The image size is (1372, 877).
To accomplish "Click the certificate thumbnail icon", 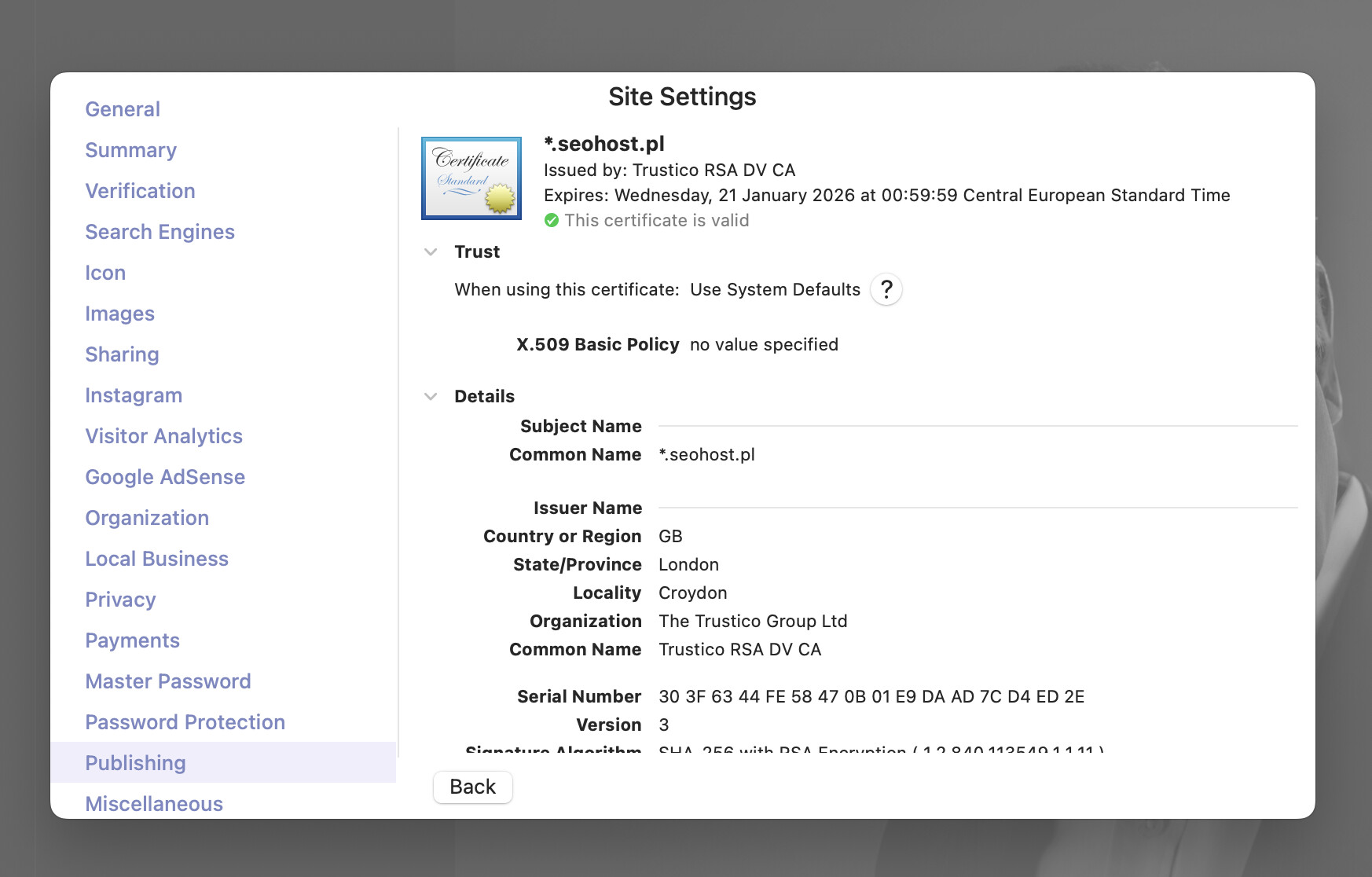I will click(x=471, y=178).
